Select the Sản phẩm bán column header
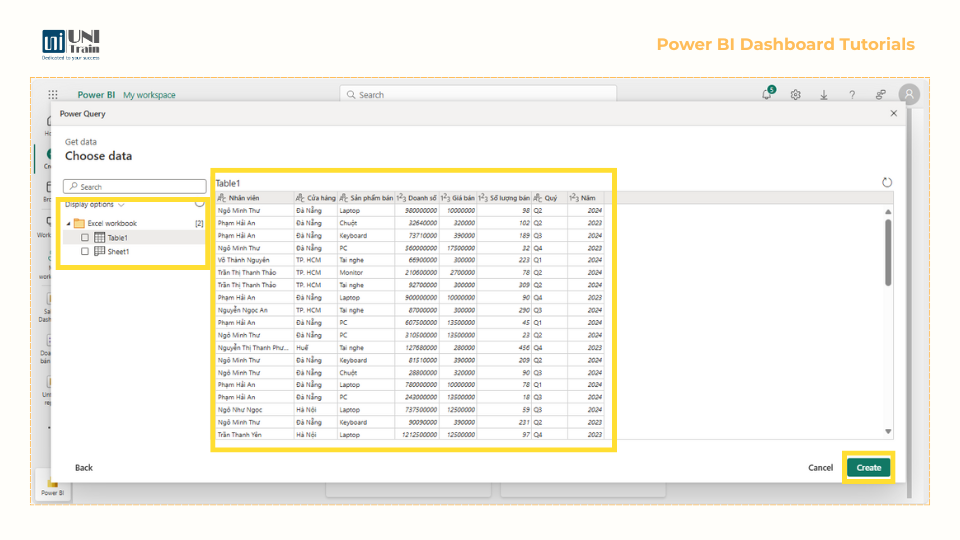Viewport: 960px width, 540px height. tap(367, 198)
